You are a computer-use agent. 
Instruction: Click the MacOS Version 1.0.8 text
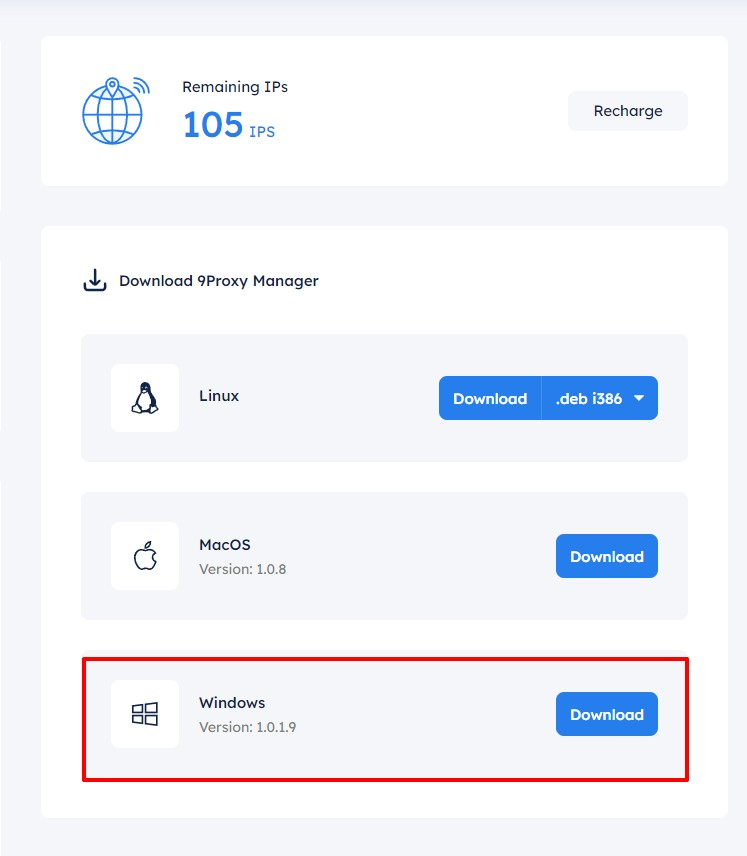point(243,569)
